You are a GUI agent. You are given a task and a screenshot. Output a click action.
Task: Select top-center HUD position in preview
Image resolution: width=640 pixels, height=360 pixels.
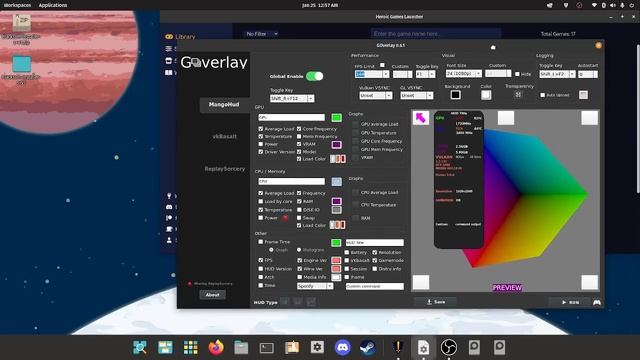click(x=506, y=118)
